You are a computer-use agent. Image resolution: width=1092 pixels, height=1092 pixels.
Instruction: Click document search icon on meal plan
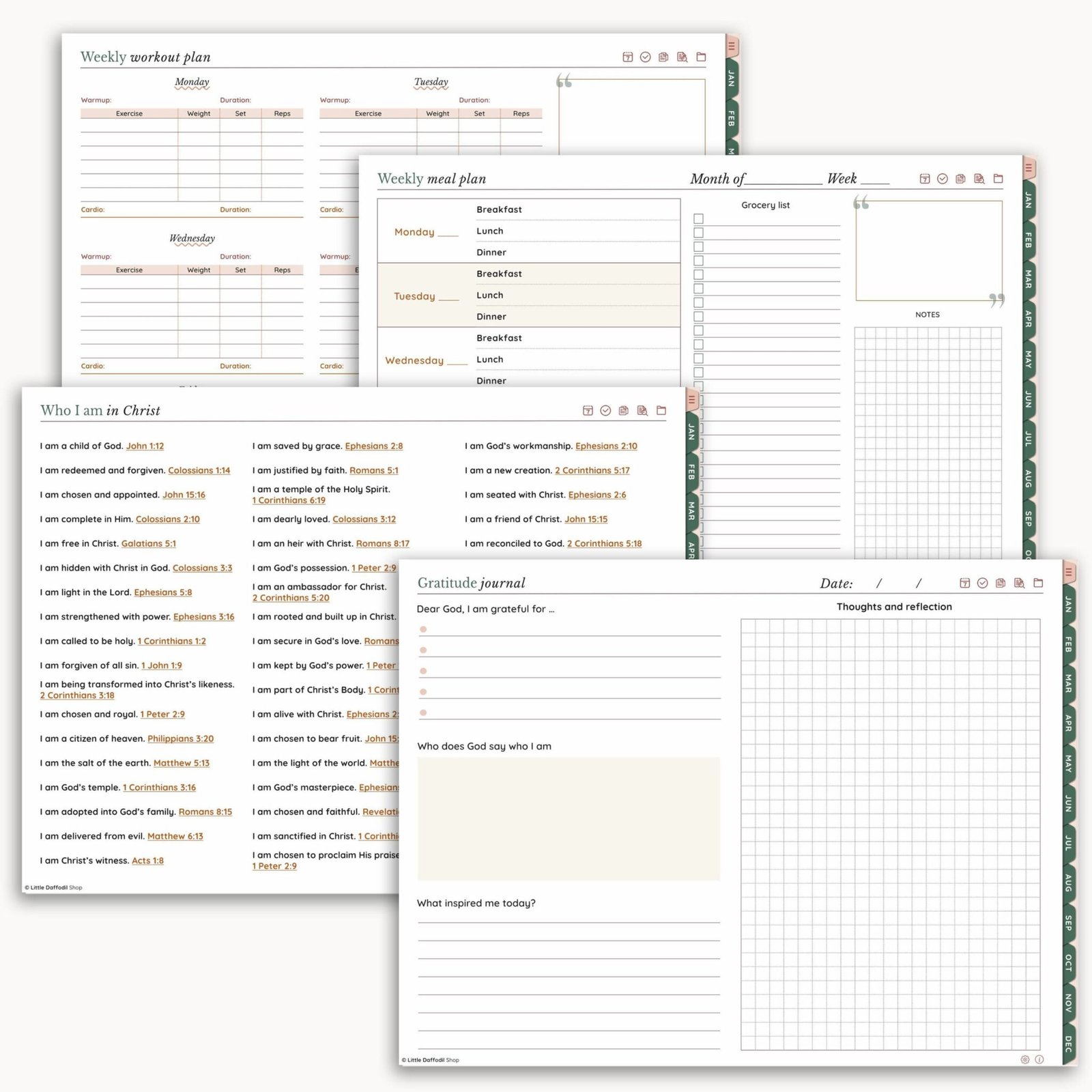coord(979,179)
